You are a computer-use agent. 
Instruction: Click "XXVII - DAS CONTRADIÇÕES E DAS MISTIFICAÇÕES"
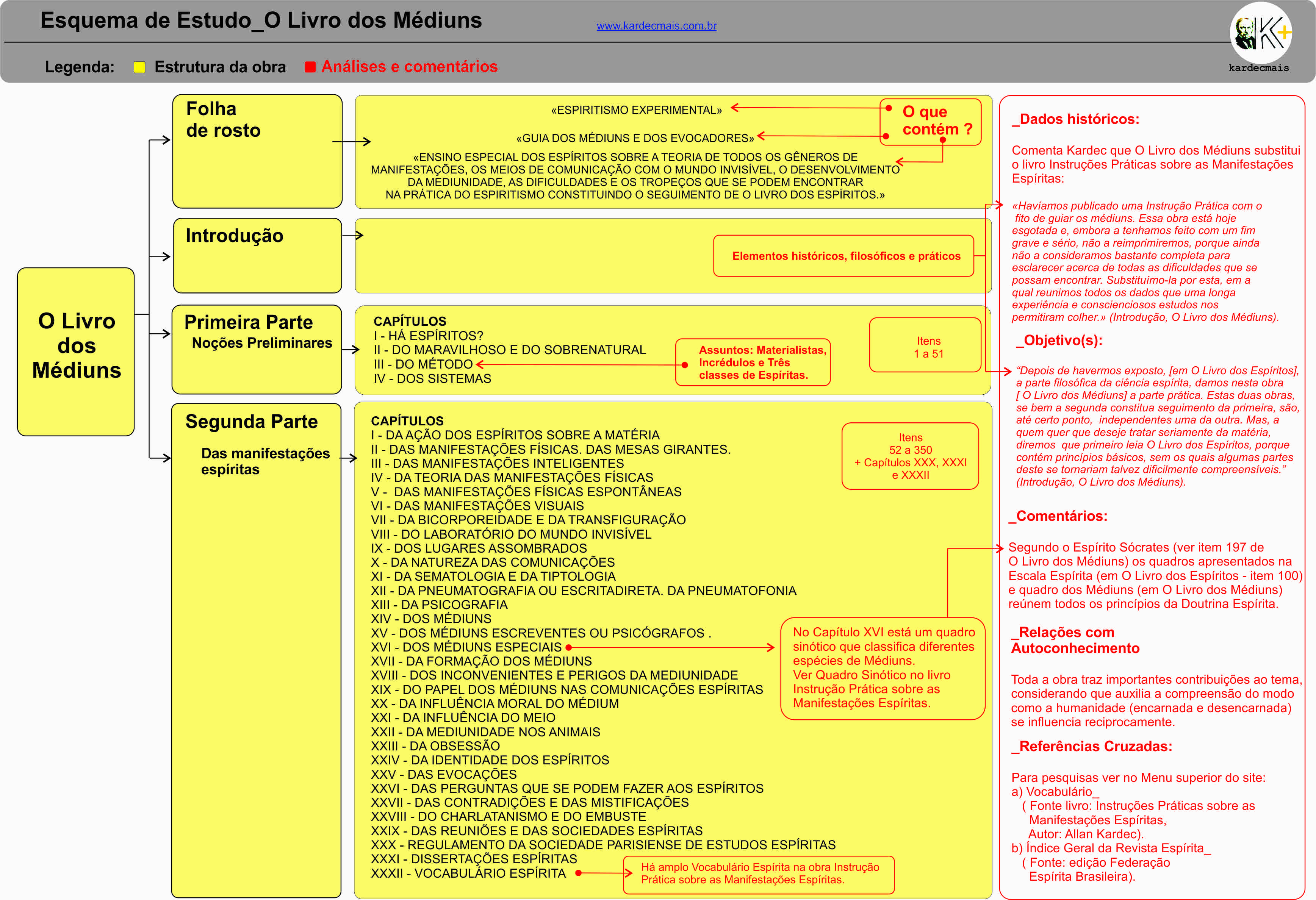(530, 802)
